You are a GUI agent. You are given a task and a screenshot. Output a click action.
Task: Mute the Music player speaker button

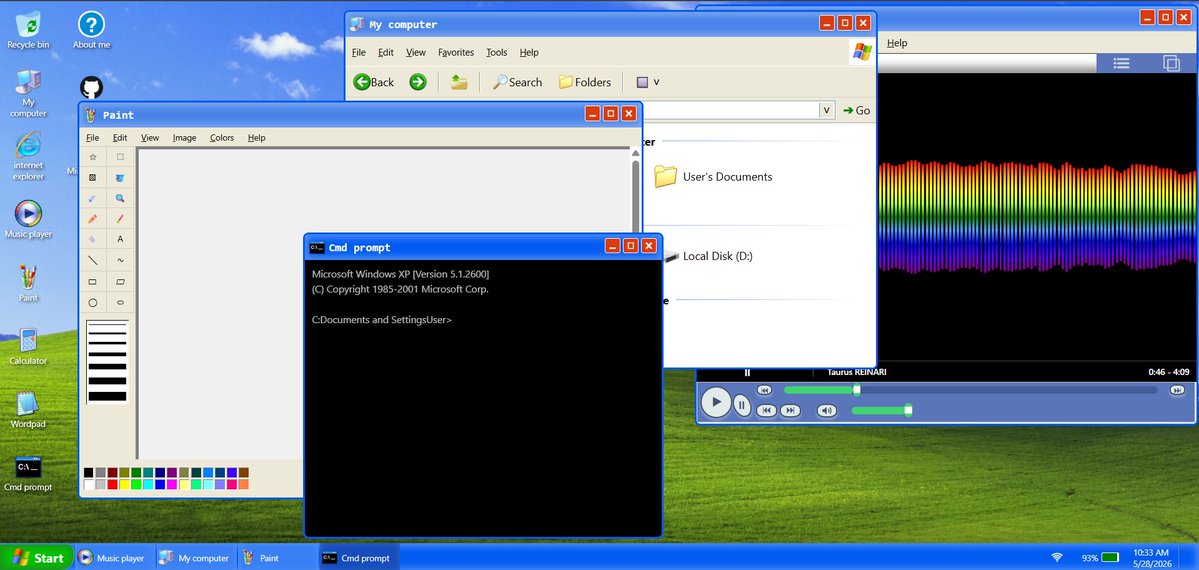point(827,411)
